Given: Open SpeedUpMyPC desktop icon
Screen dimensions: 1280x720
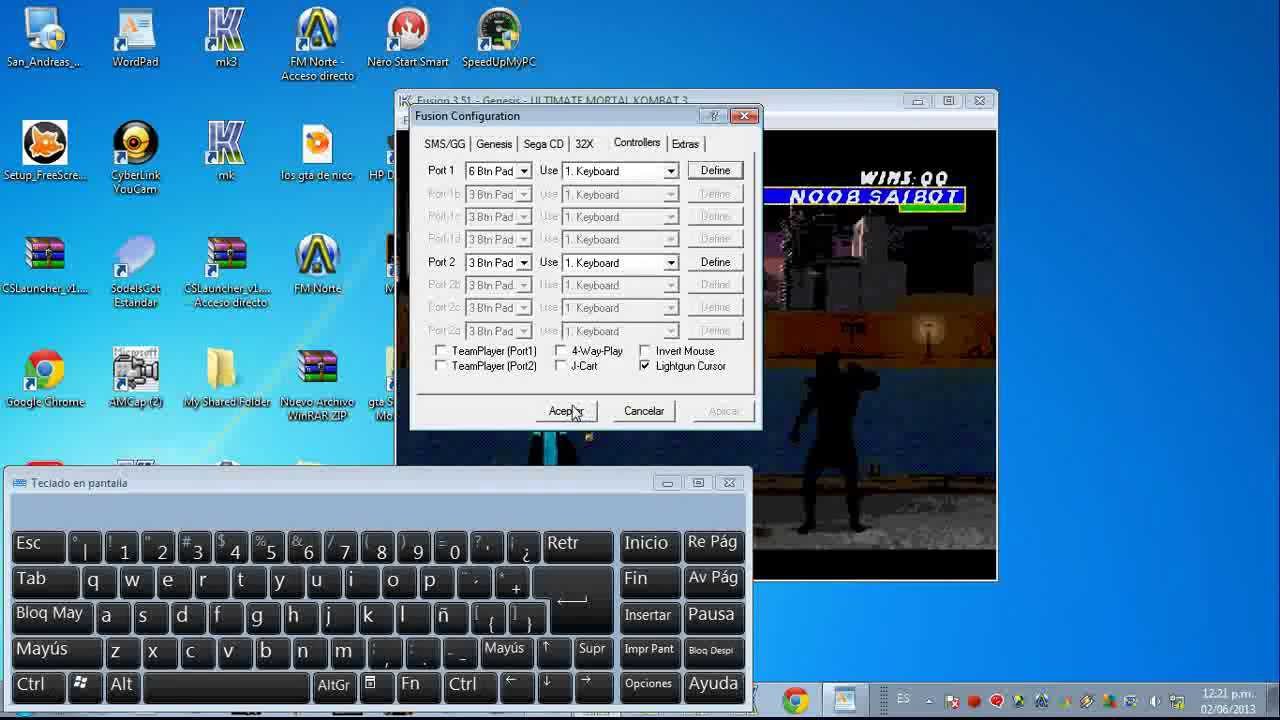Looking at the screenshot, I should [499, 38].
